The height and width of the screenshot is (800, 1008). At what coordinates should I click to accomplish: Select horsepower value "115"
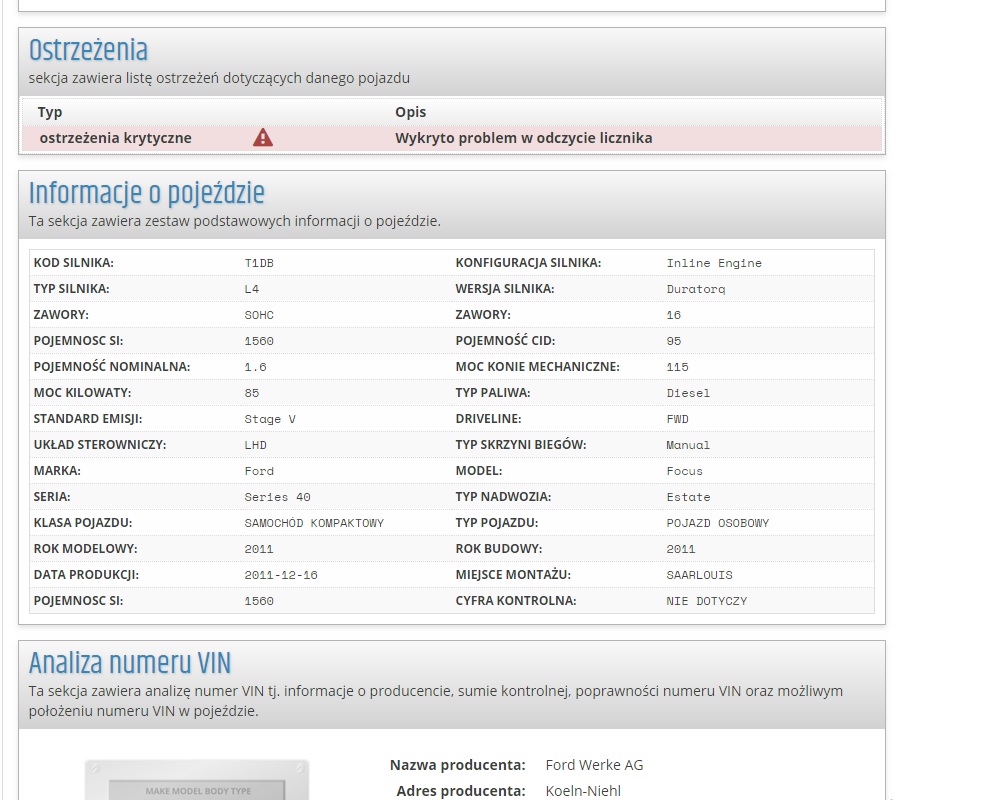[677, 367]
